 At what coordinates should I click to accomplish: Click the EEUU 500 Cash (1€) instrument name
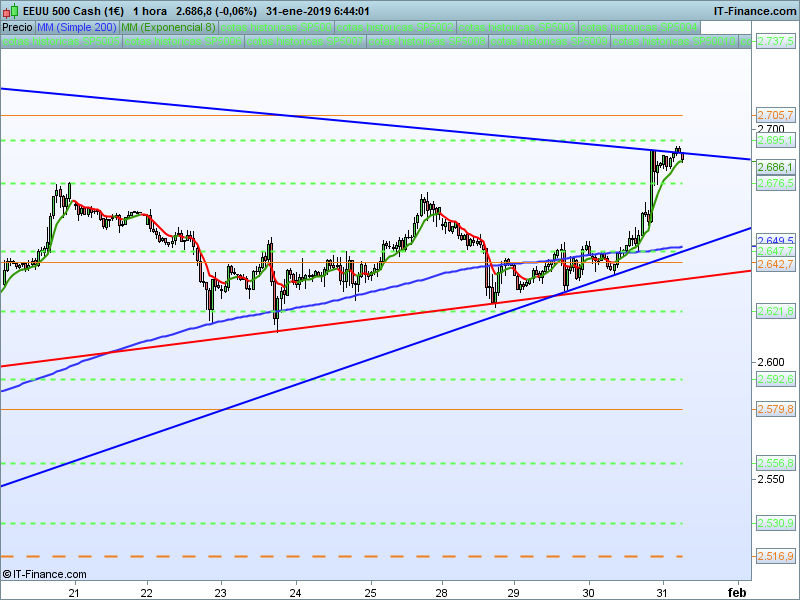(x=73, y=11)
